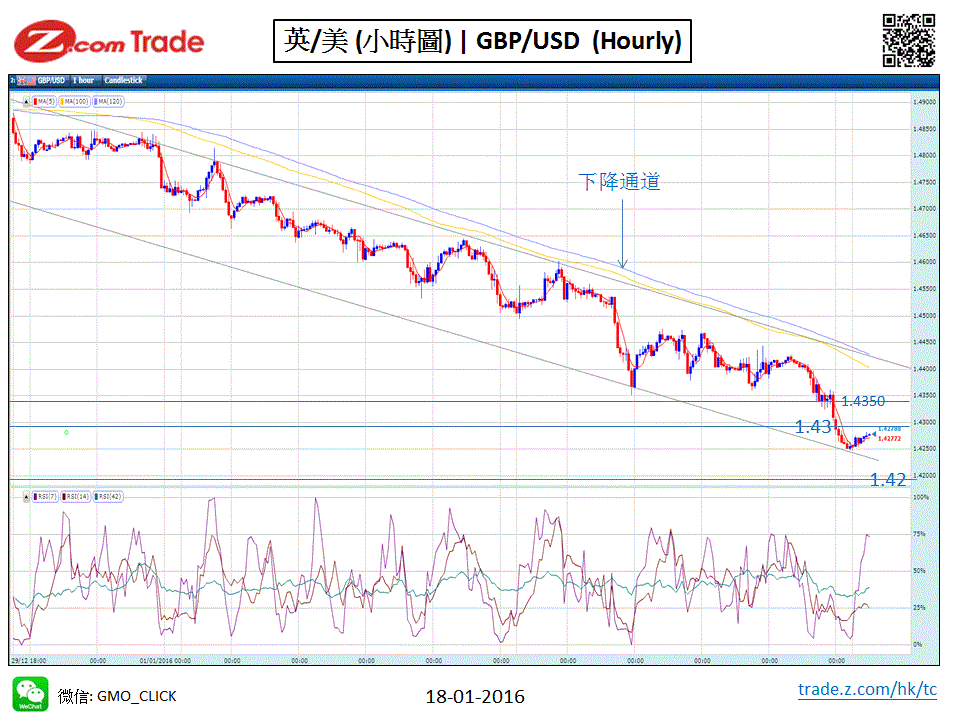Open the Candlestick chart type selector
The width and height of the screenshot is (955, 715).
(x=124, y=80)
